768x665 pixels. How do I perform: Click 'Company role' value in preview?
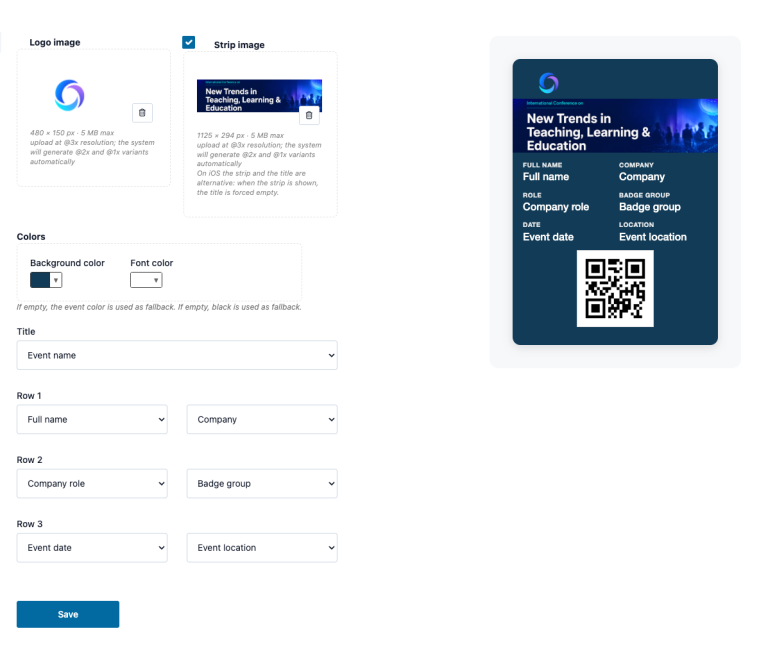[x=555, y=207]
